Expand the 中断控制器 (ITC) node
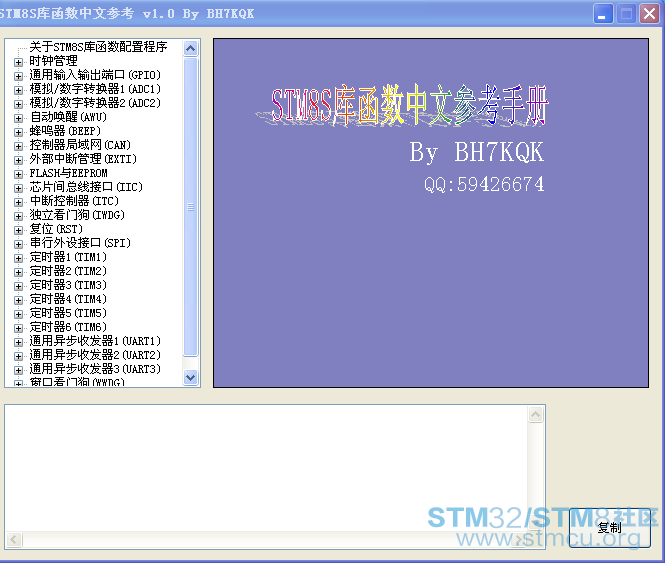The width and height of the screenshot is (665, 563). point(18,202)
